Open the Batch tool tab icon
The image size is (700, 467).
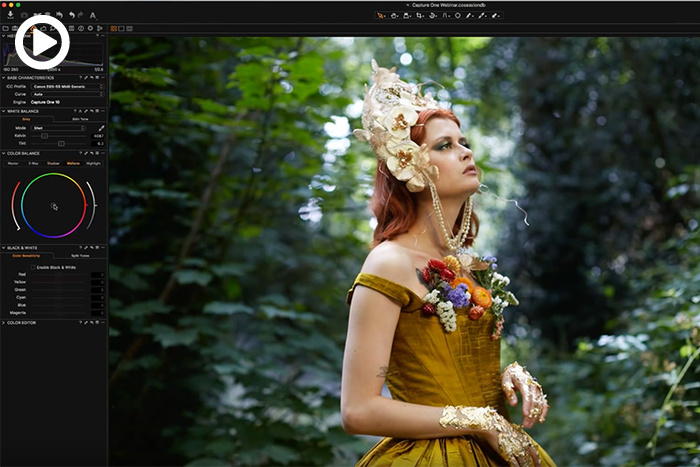(100, 29)
